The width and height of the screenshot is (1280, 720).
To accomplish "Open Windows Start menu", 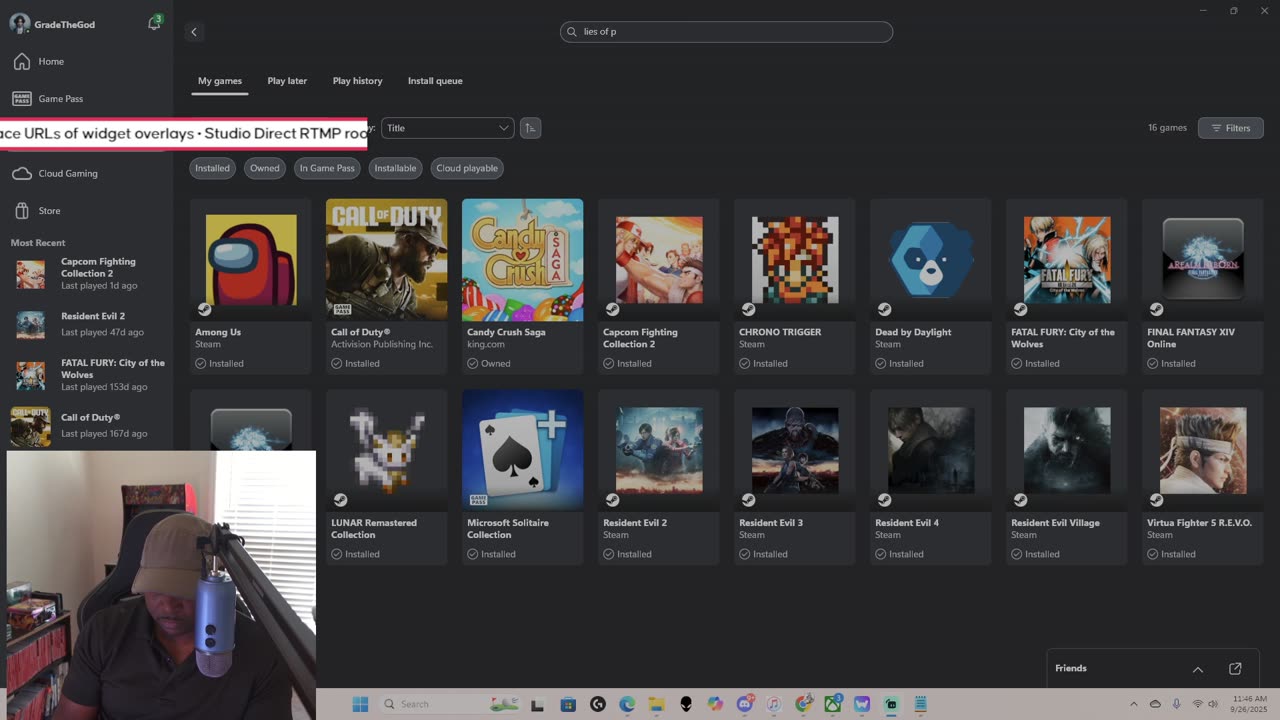I will tap(360, 704).
